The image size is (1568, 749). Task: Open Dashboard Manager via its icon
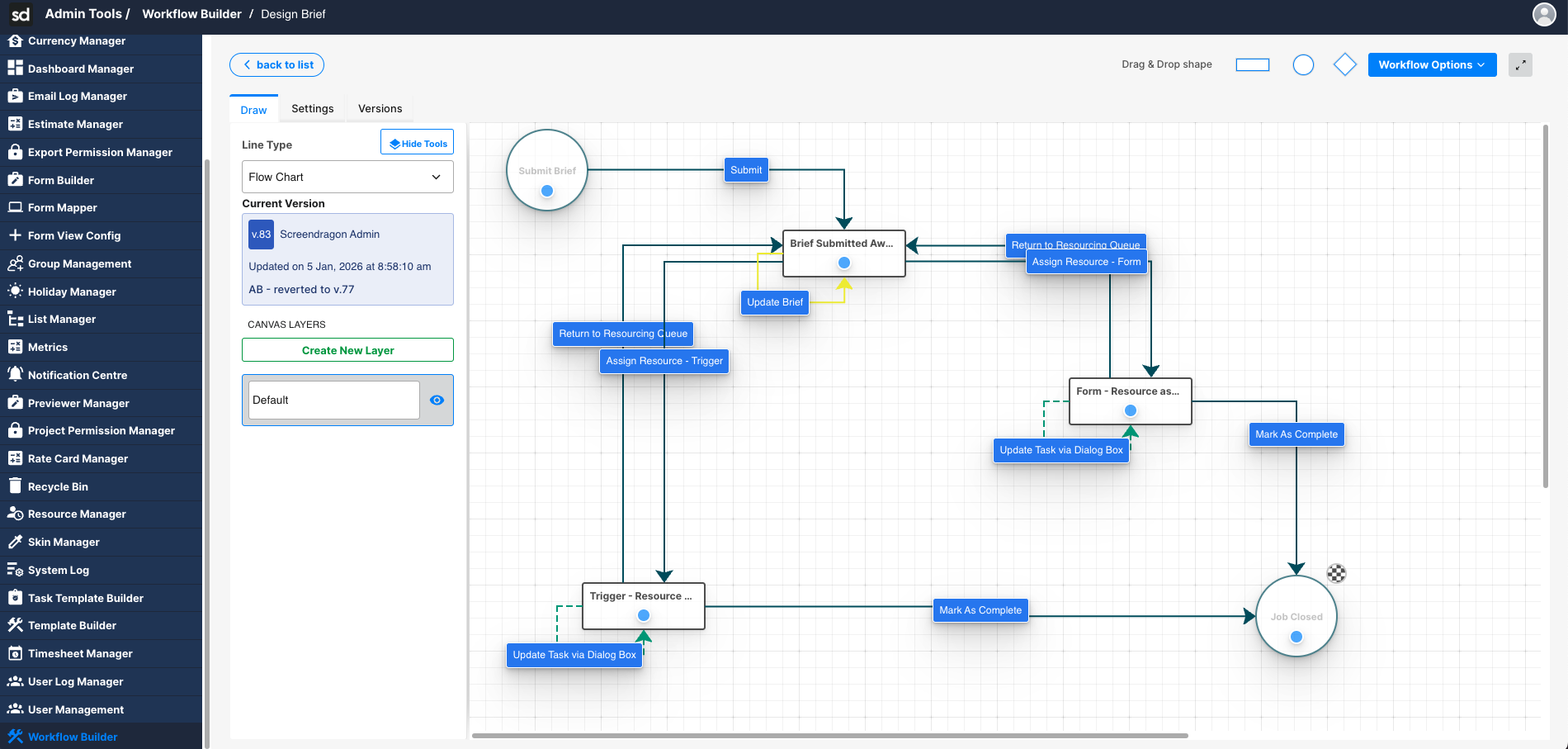coord(15,69)
